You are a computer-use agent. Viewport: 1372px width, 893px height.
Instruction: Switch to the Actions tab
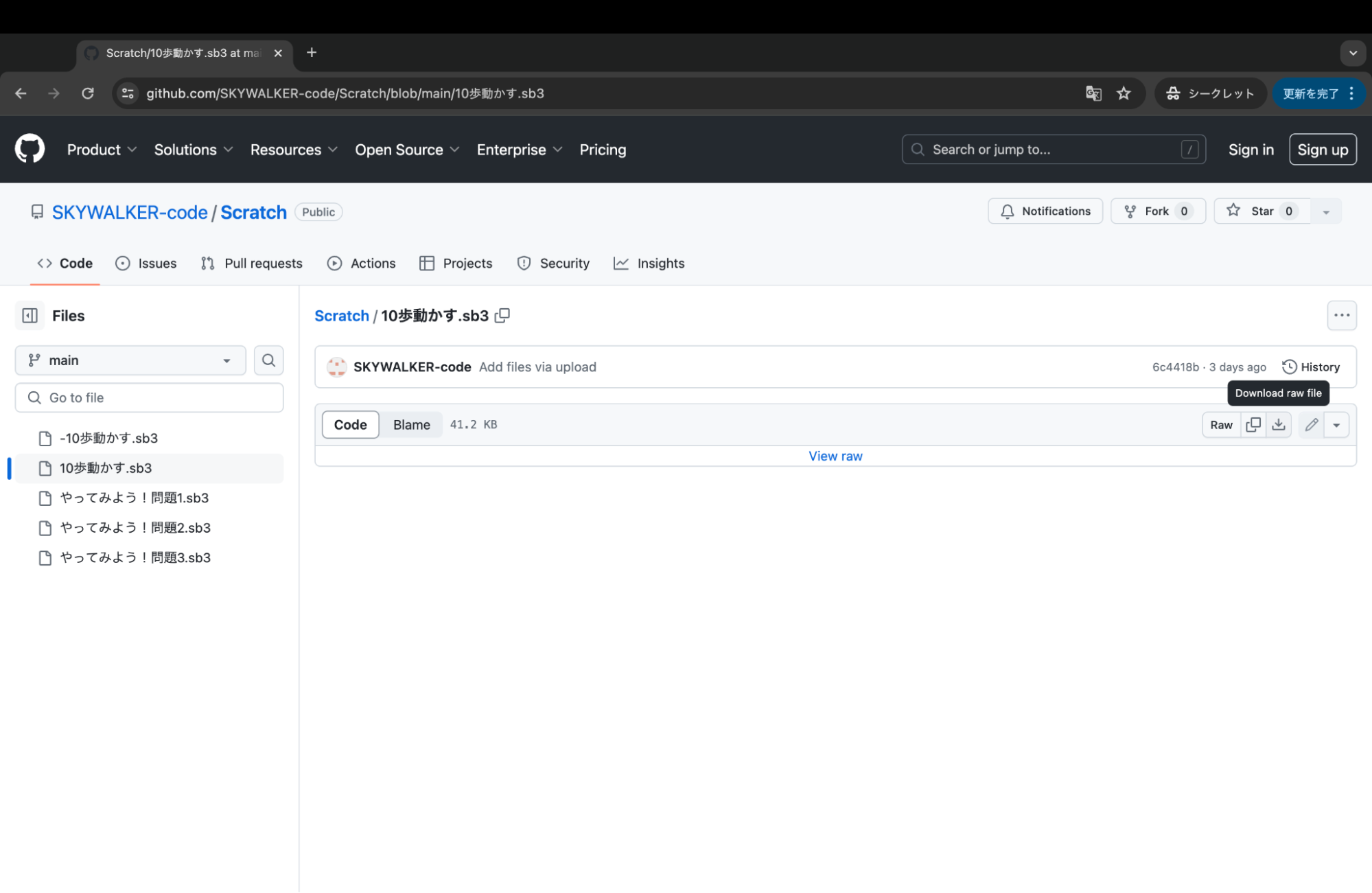click(362, 263)
